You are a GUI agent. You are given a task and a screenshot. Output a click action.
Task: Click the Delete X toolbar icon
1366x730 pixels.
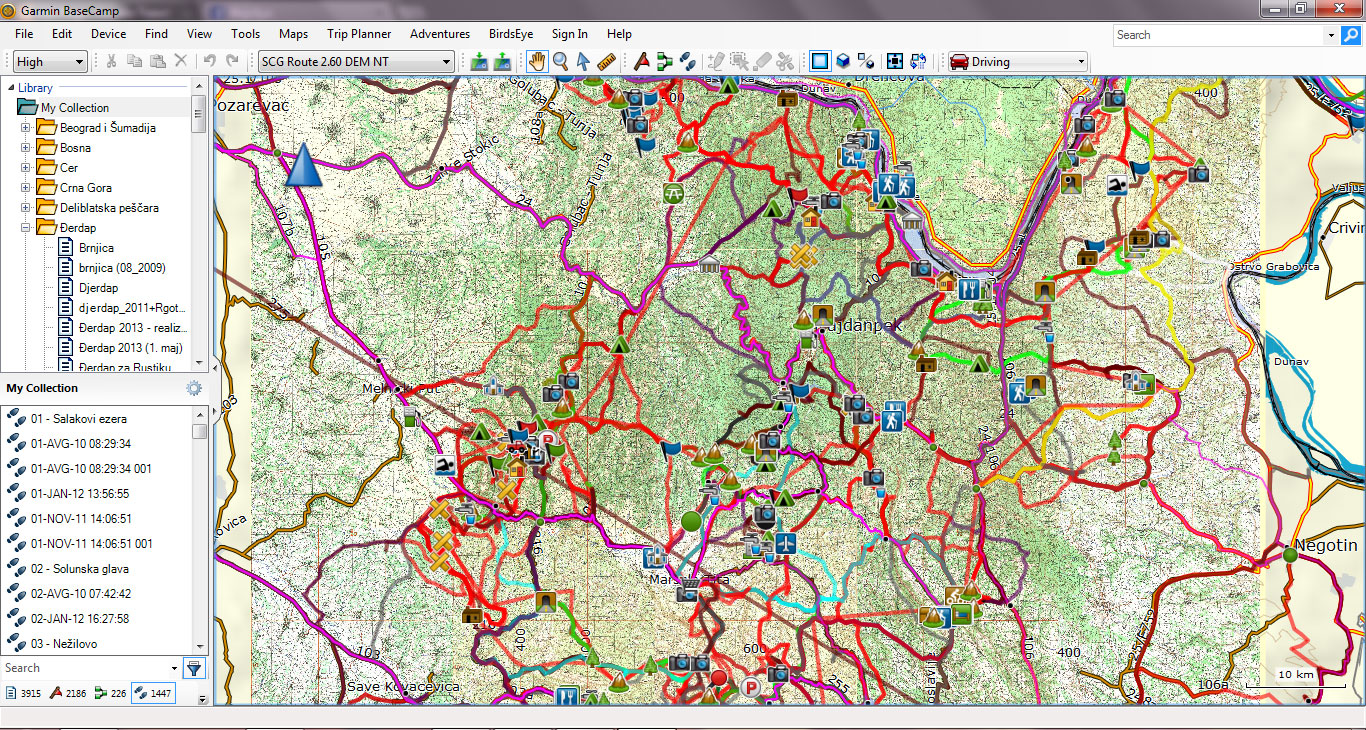[x=181, y=62]
